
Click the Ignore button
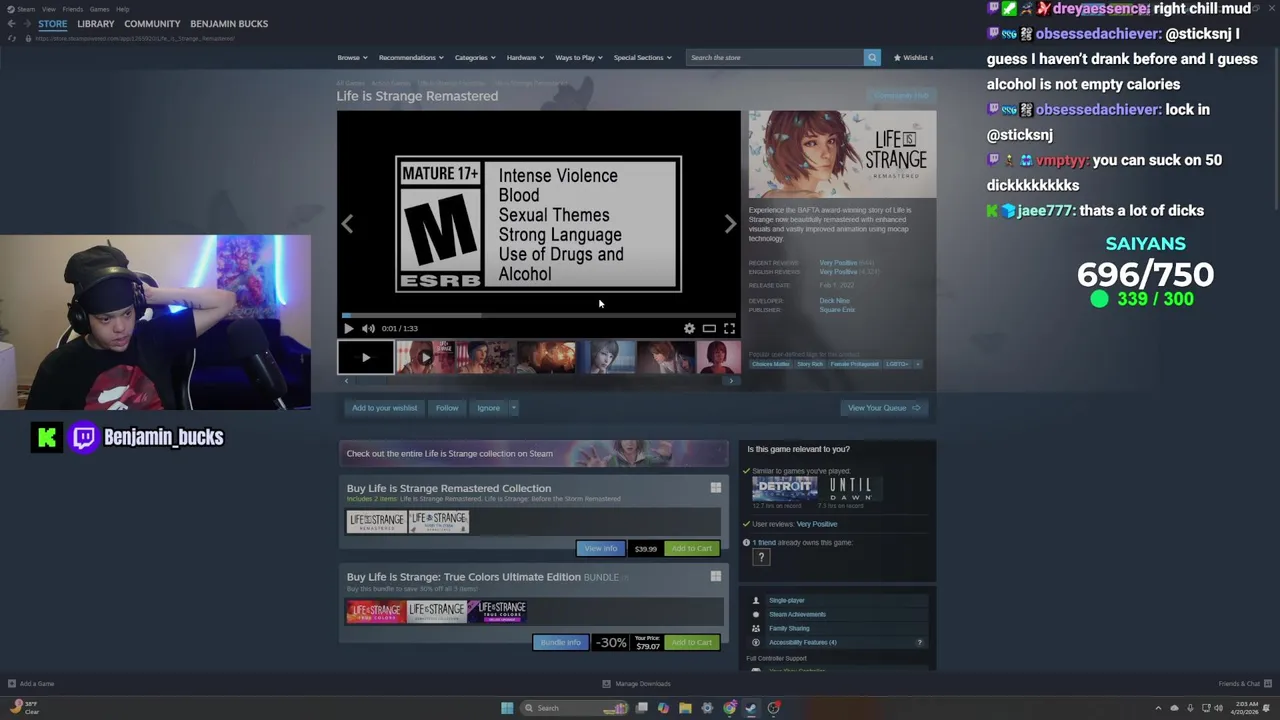click(x=488, y=408)
